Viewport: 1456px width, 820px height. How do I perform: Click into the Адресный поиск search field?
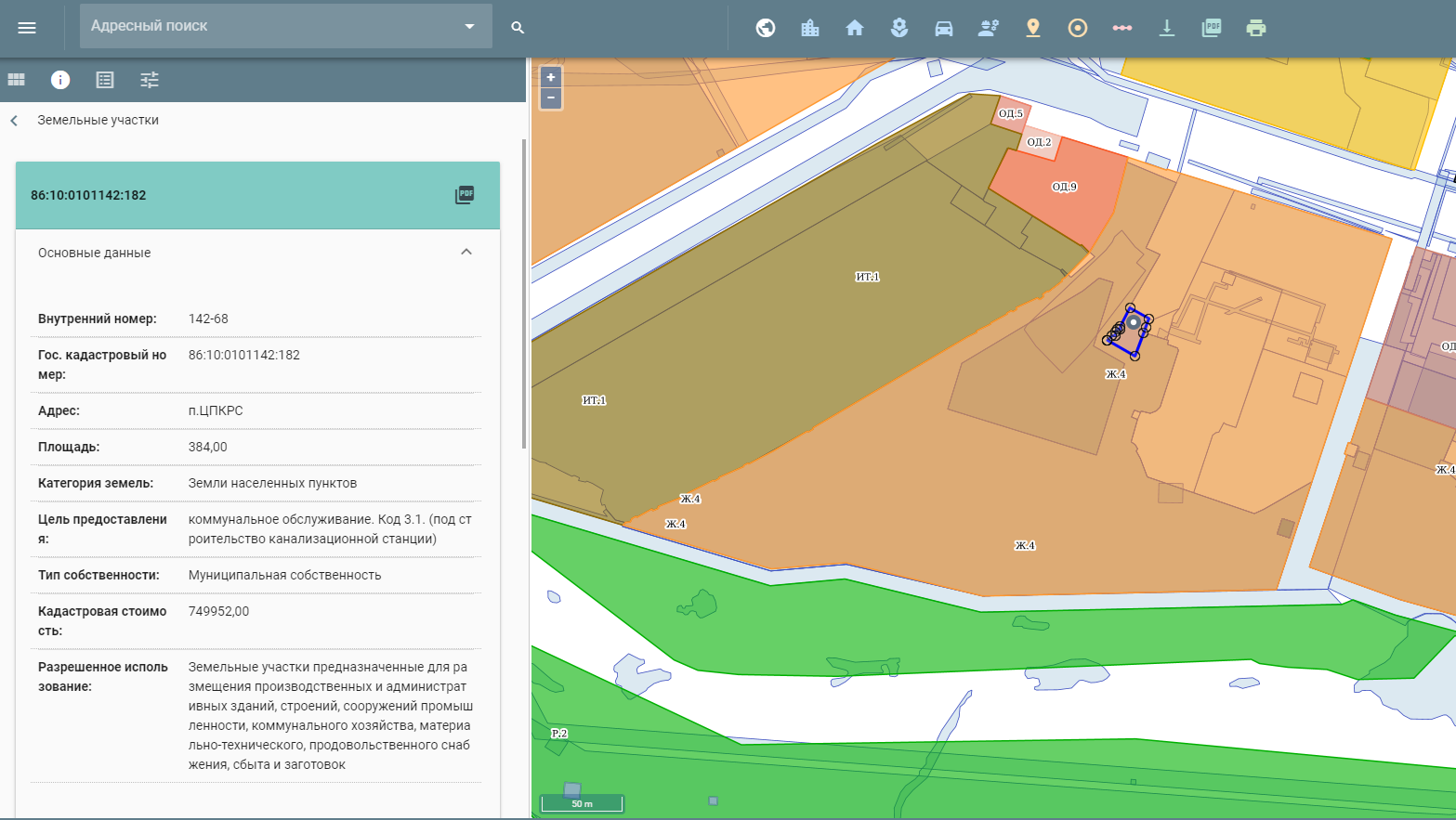(269, 26)
